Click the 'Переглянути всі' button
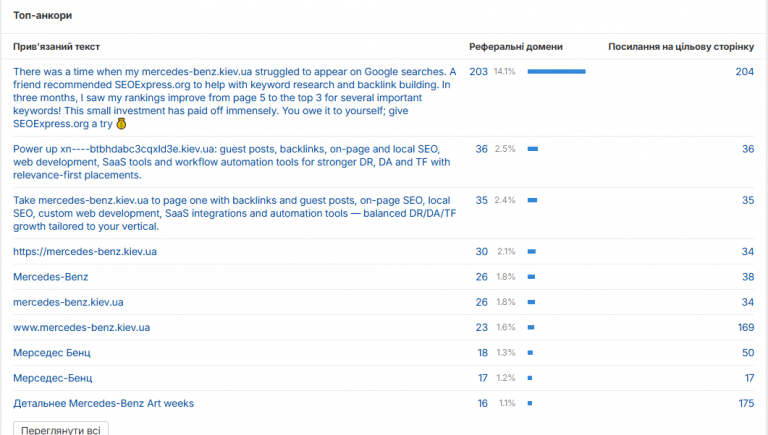Screen dimensions: 768x435 point(61,430)
